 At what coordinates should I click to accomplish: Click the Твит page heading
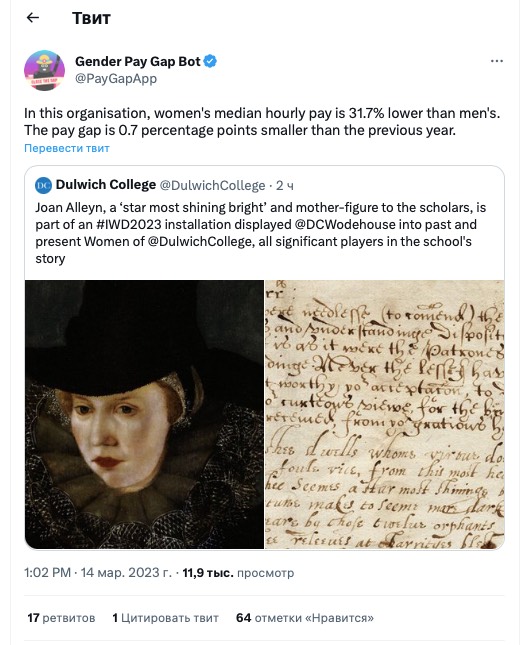(91, 18)
